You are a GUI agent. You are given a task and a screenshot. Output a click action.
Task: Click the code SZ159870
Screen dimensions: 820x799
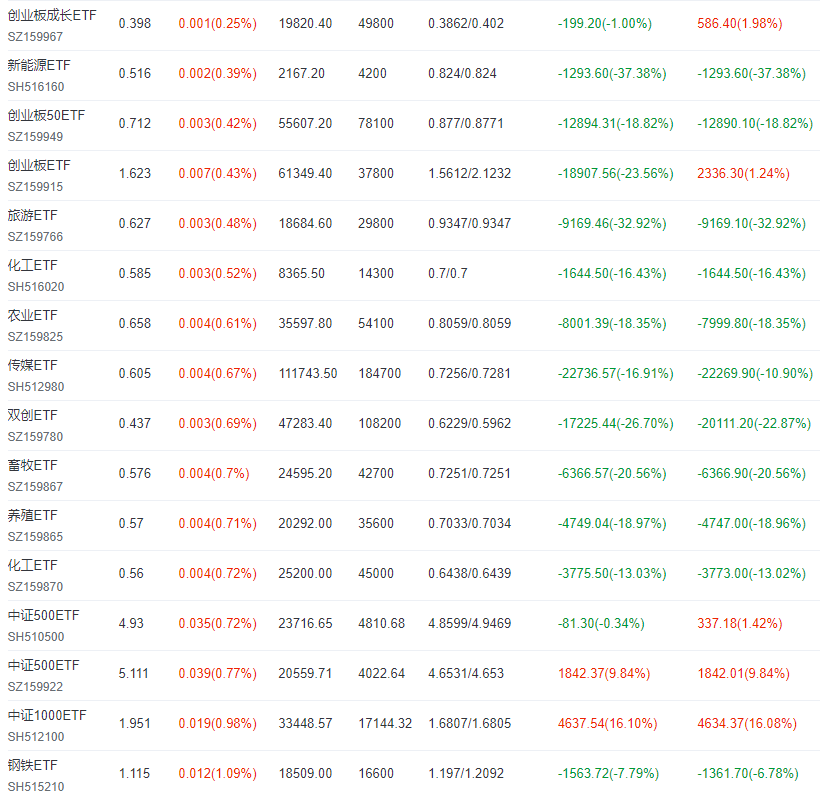(x=35, y=587)
